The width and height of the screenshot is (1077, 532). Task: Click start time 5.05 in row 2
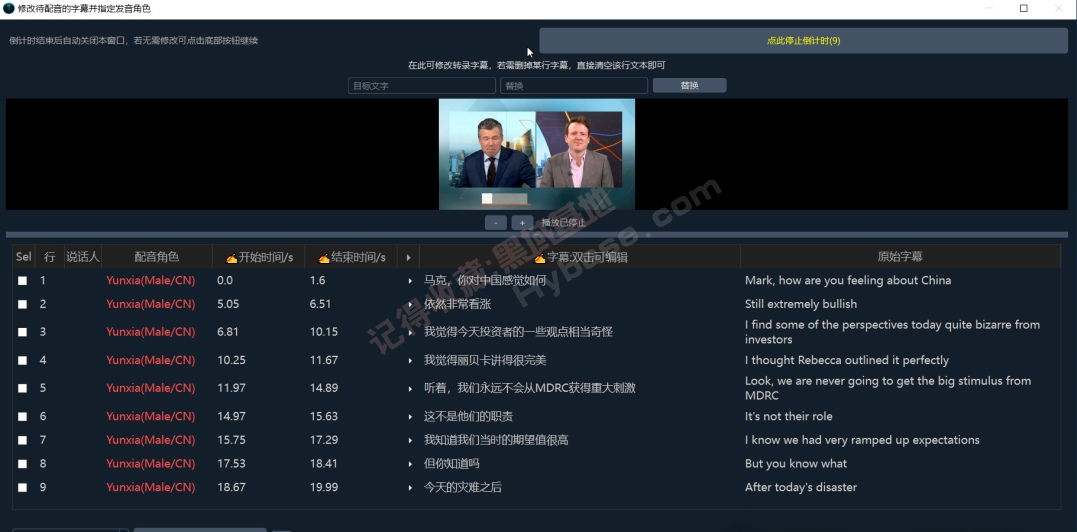(x=228, y=304)
